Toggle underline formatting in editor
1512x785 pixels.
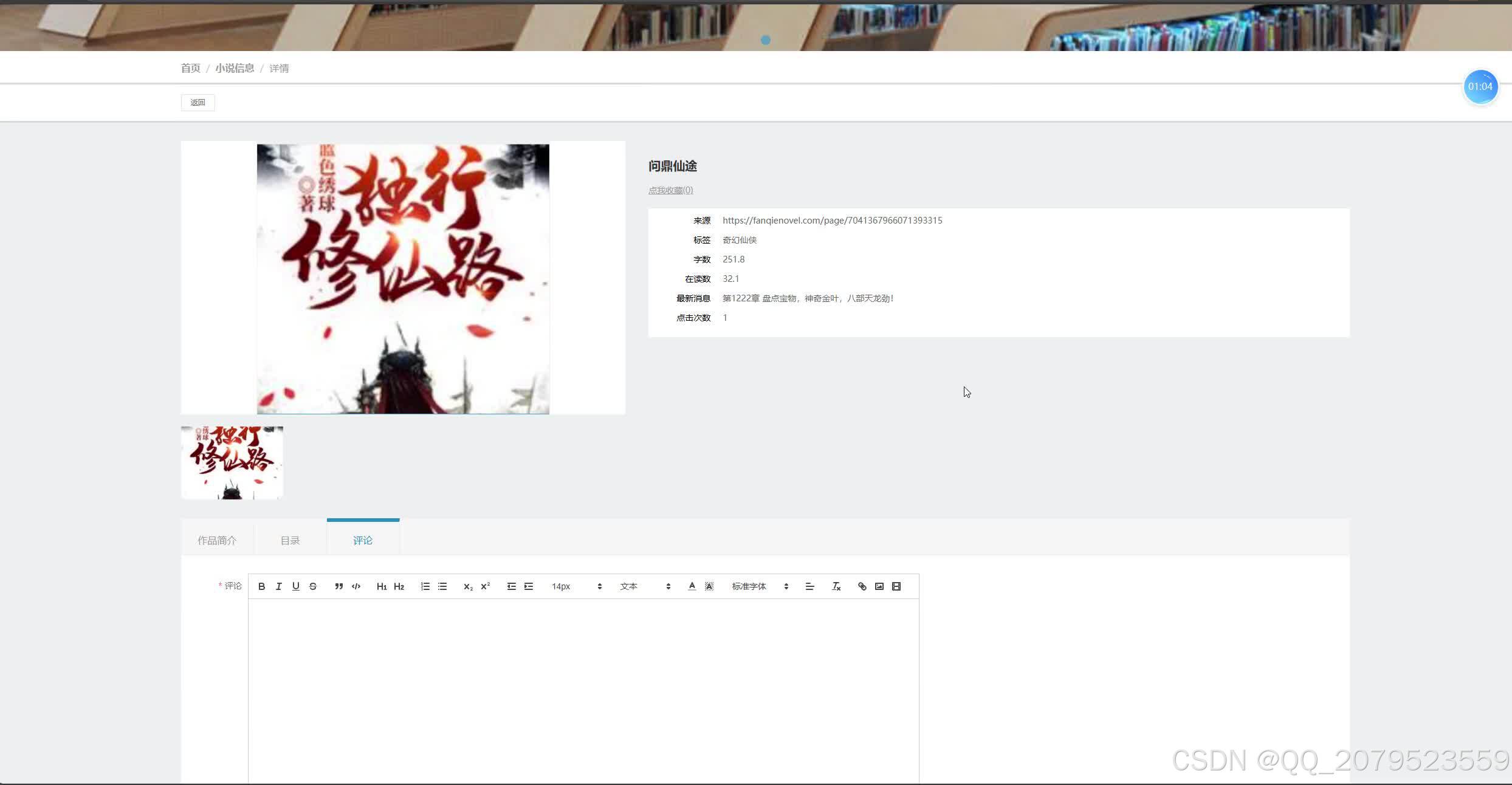click(x=296, y=586)
